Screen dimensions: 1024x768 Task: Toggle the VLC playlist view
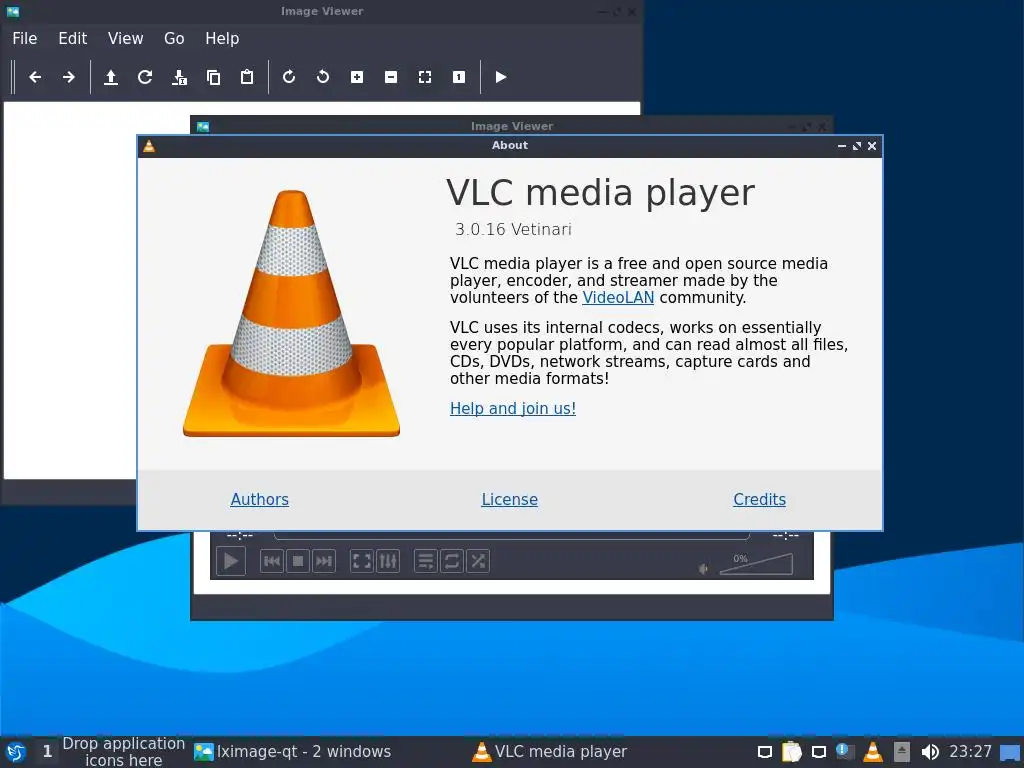(x=426, y=561)
